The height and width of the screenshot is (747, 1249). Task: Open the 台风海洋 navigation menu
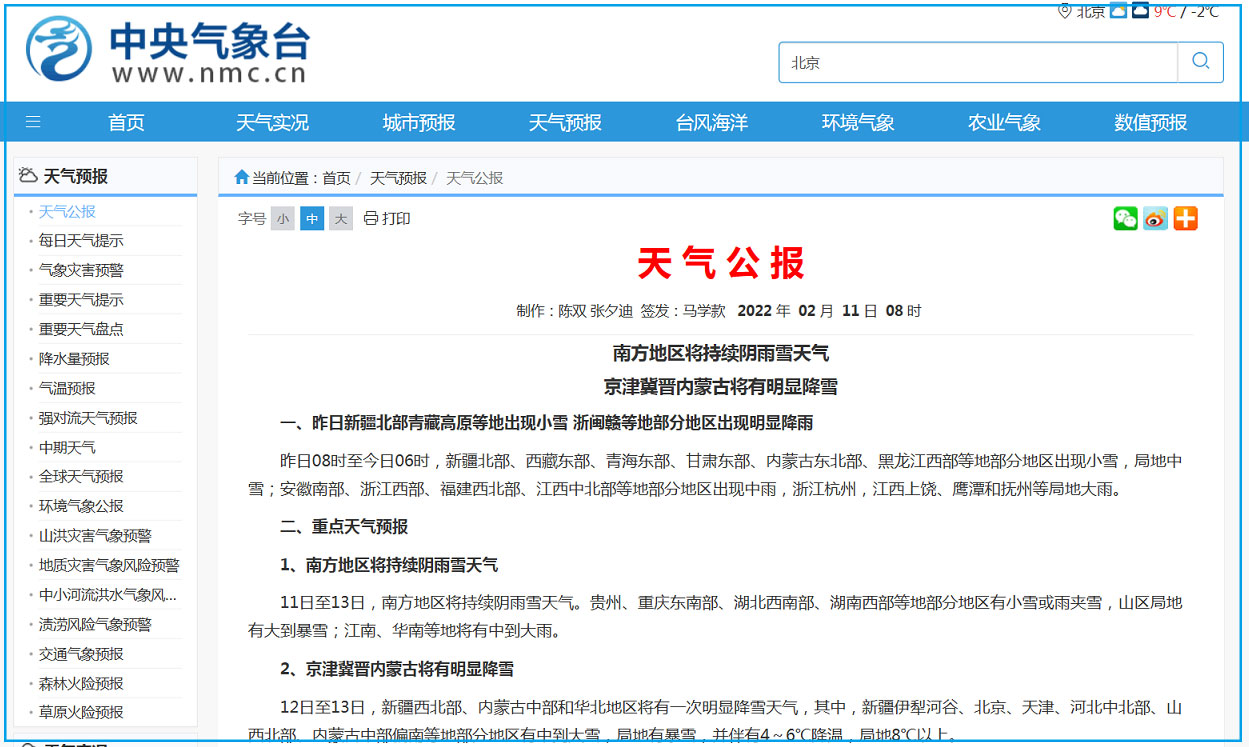coord(711,123)
